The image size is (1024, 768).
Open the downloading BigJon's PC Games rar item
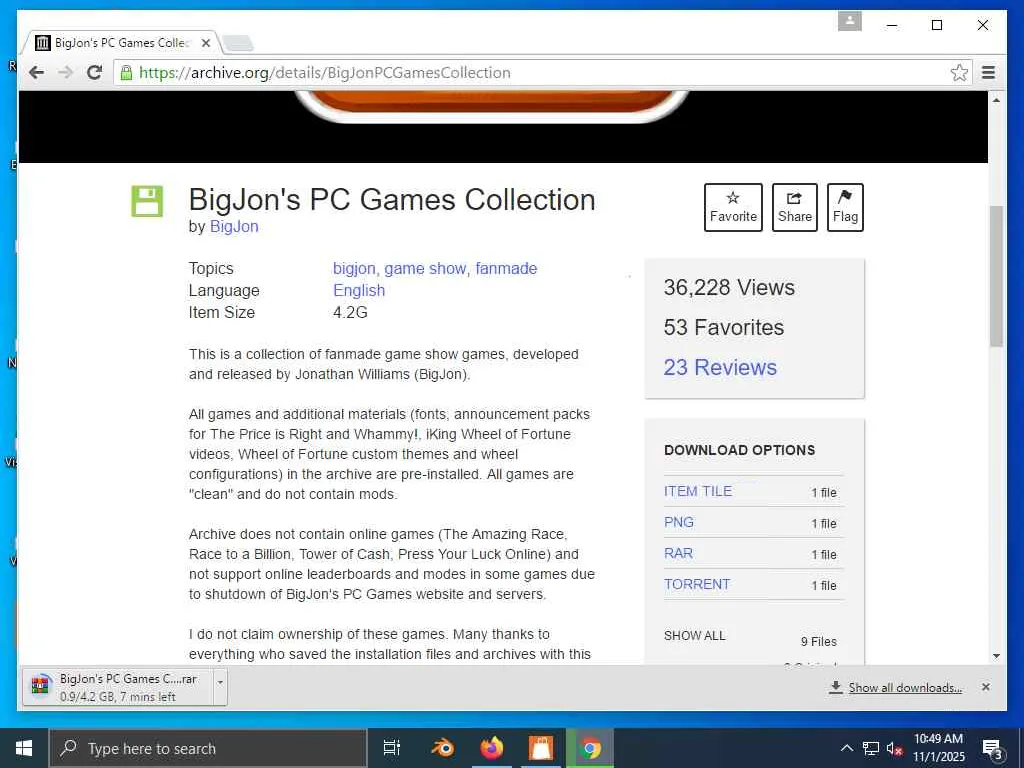coord(118,687)
